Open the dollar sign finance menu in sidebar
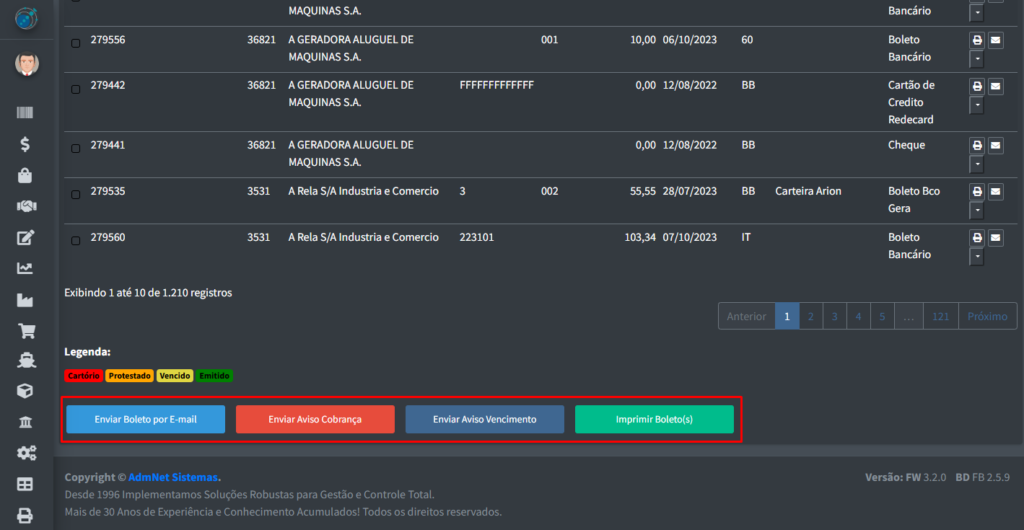The height and width of the screenshot is (530, 1024). (26, 144)
